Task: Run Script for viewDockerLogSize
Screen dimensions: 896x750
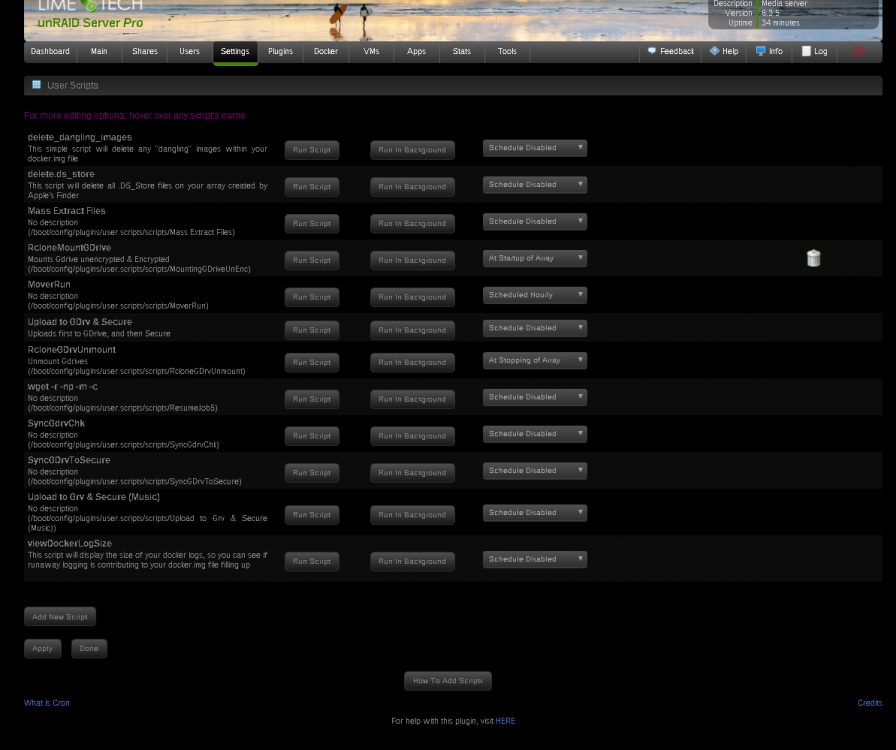Action: pos(312,561)
